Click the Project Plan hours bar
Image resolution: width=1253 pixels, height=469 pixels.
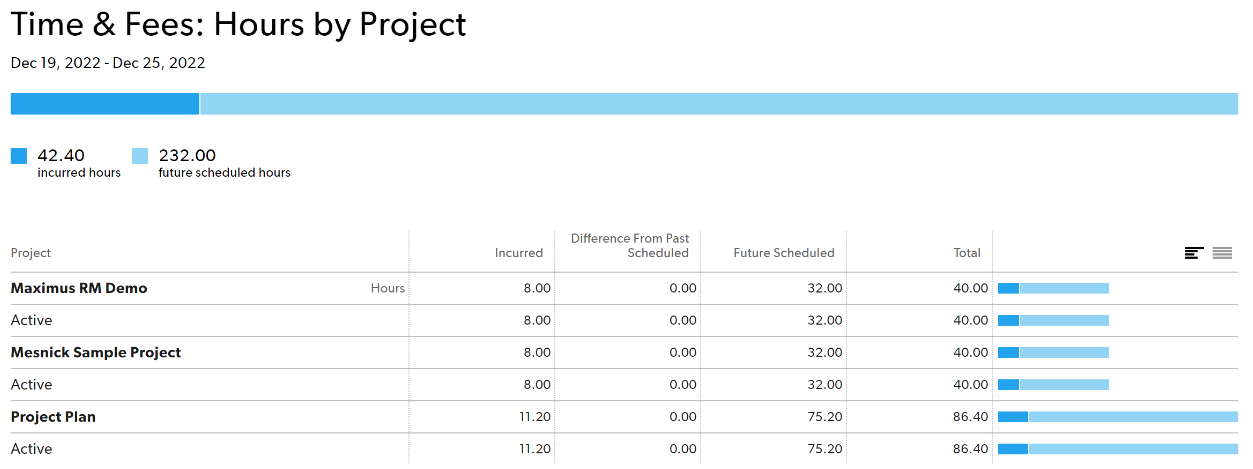(x=1118, y=417)
